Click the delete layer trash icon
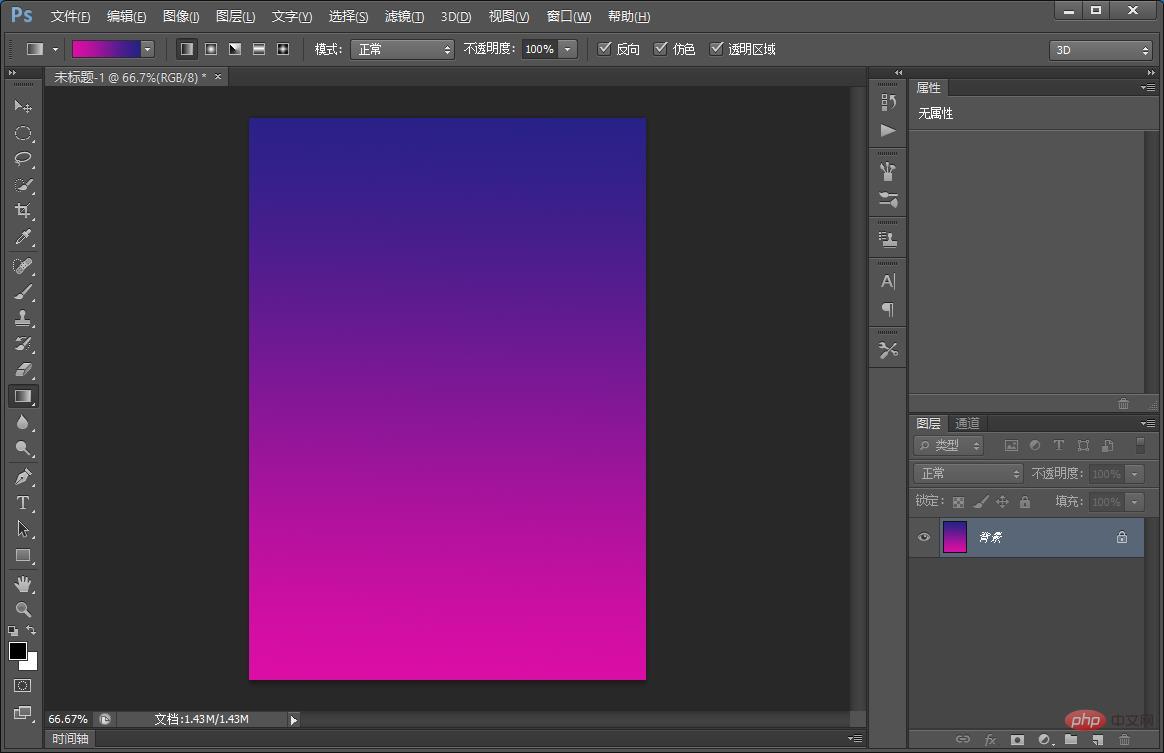Viewport: 1164px width, 753px height. (x=1124, y=740)
